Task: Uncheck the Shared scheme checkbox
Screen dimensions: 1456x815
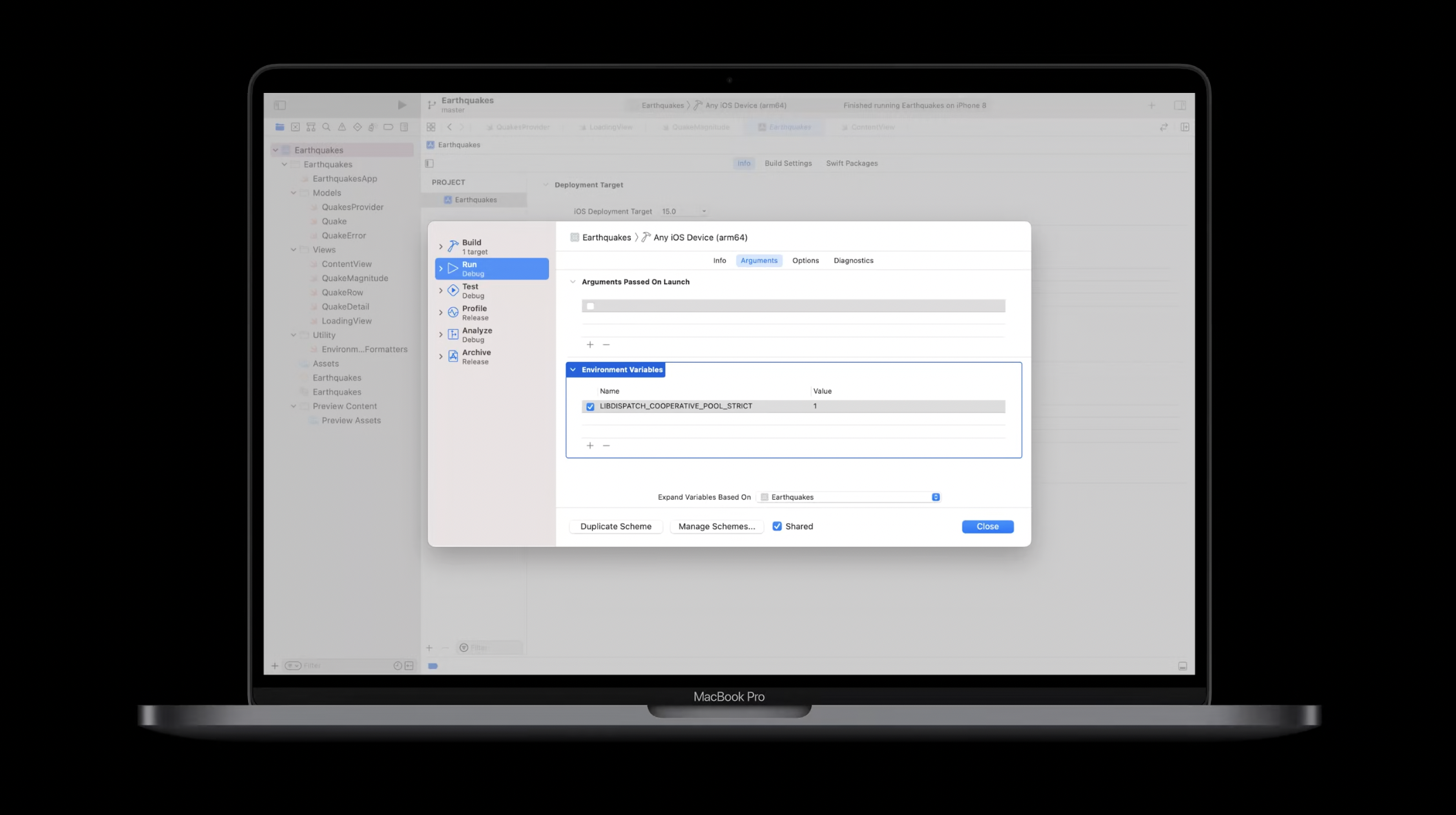Action: point(777,527)
